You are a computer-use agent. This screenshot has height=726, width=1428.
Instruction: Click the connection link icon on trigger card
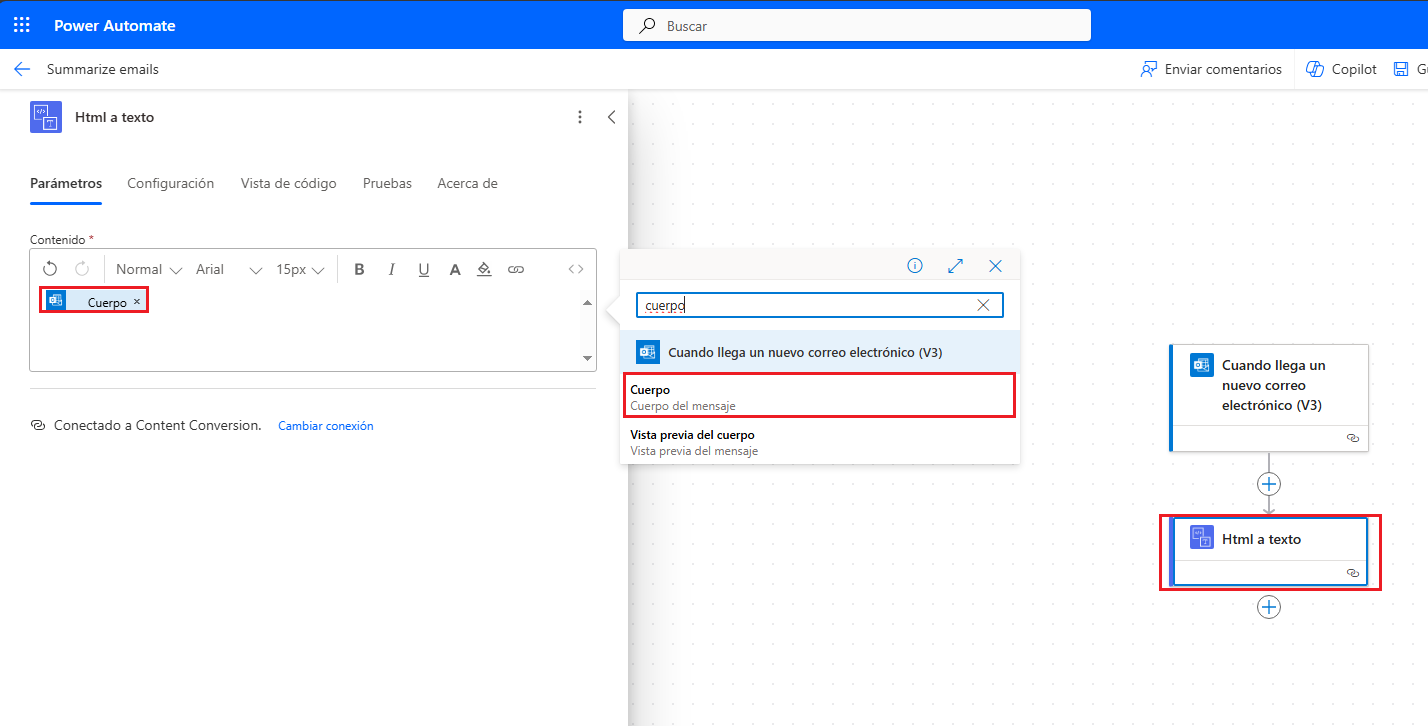1353,438
